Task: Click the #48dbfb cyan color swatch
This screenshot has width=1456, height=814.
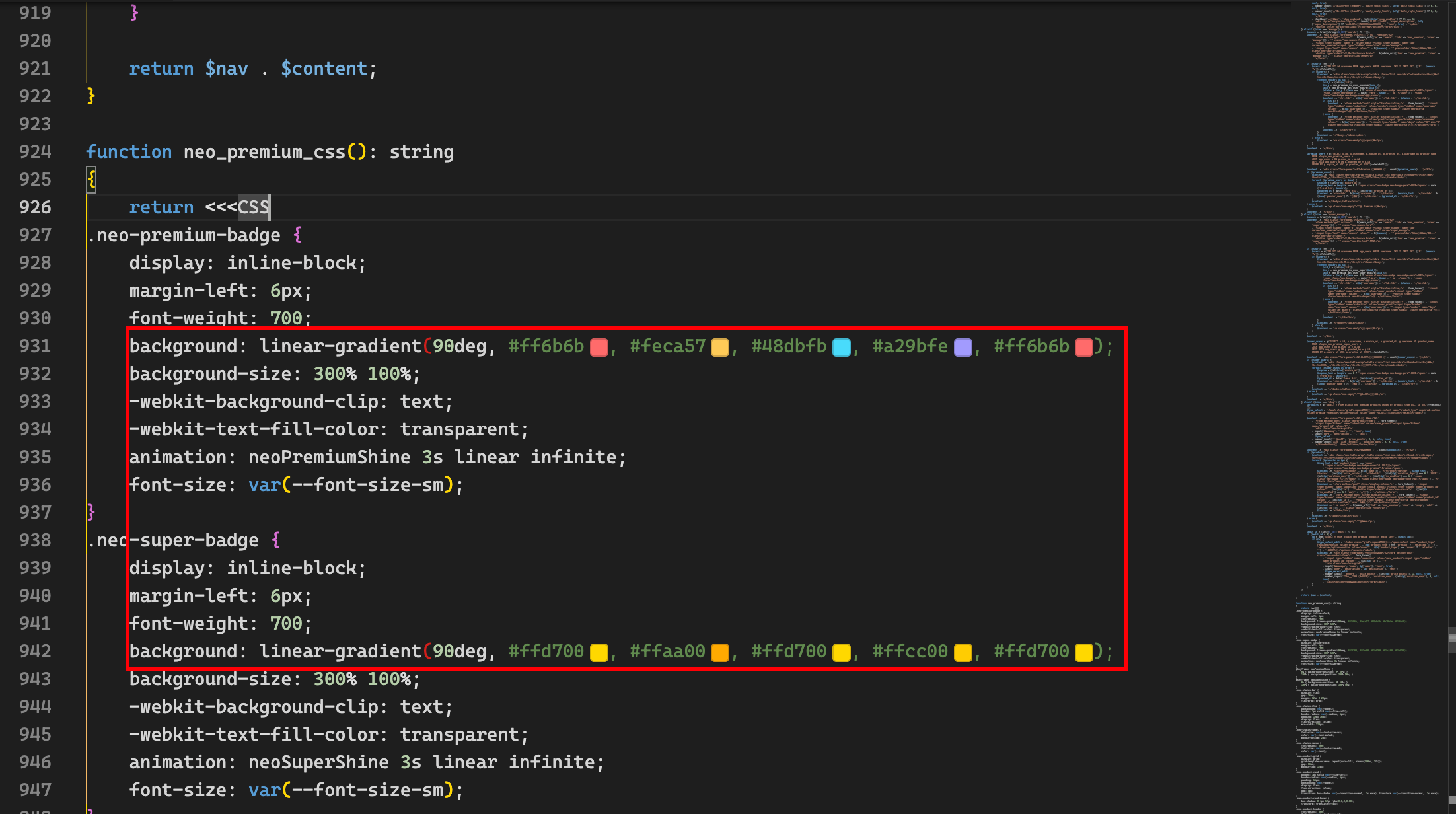Action: 842,347
